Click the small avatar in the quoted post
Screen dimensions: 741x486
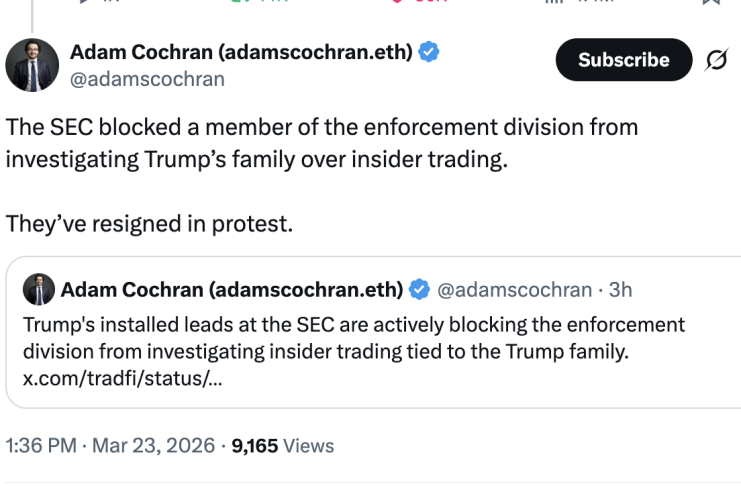(x=38, y=290)
